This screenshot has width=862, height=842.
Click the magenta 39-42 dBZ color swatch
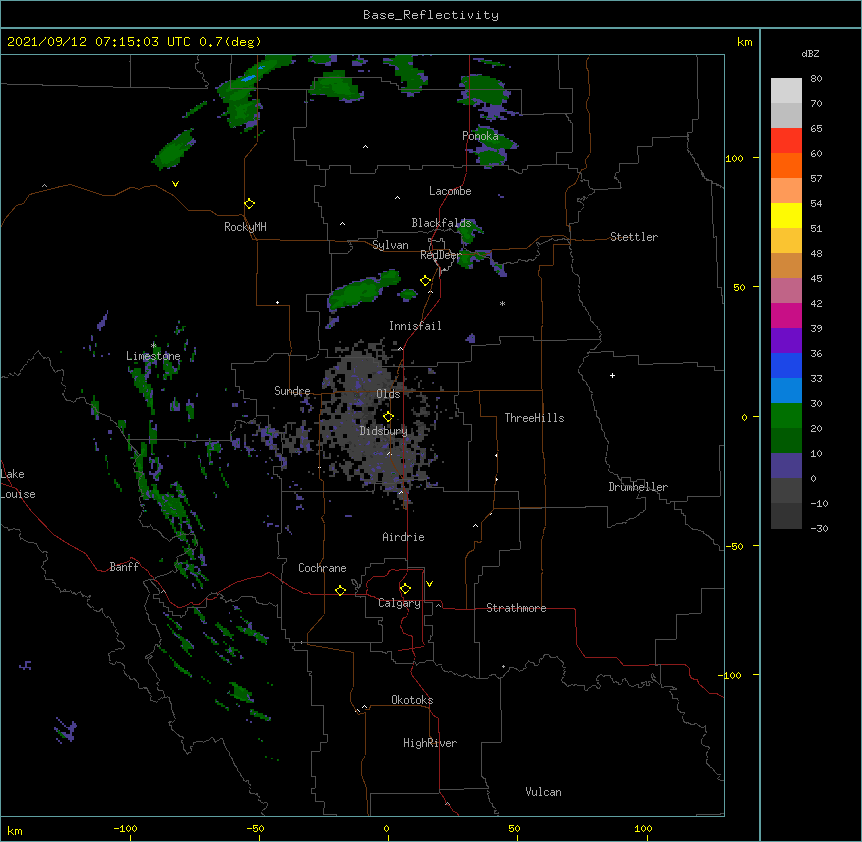[x=786, y=315]
